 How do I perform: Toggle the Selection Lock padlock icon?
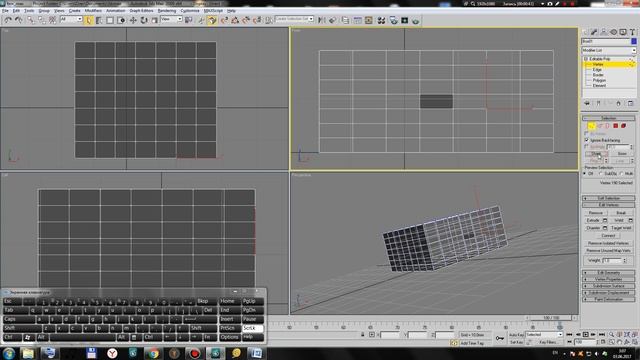362,334
